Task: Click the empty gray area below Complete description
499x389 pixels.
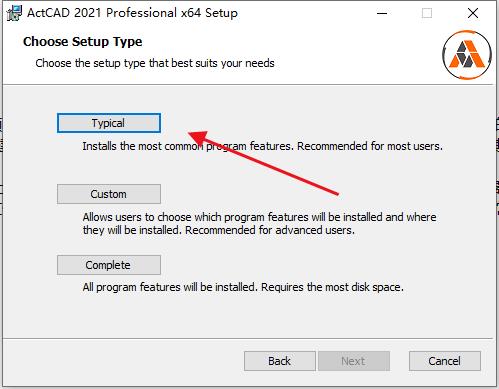Action: pos(248,317)
